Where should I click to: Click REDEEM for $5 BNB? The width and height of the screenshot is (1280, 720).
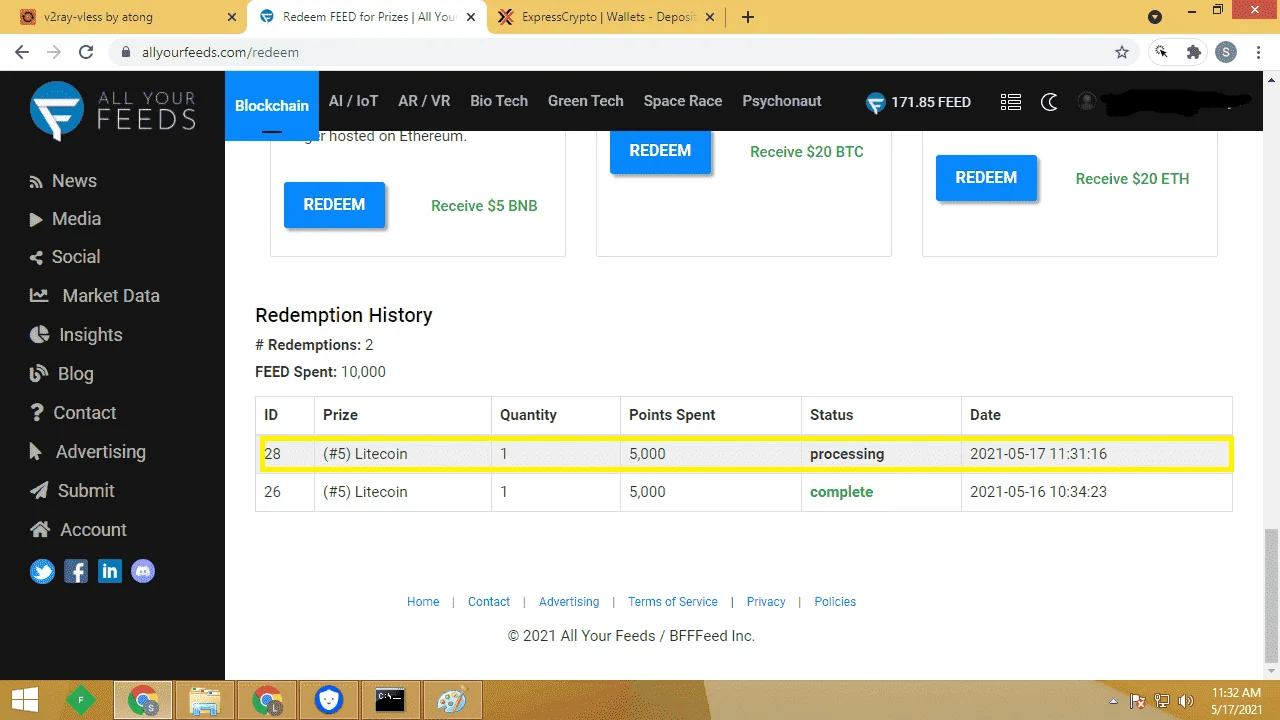pos(334,205)
